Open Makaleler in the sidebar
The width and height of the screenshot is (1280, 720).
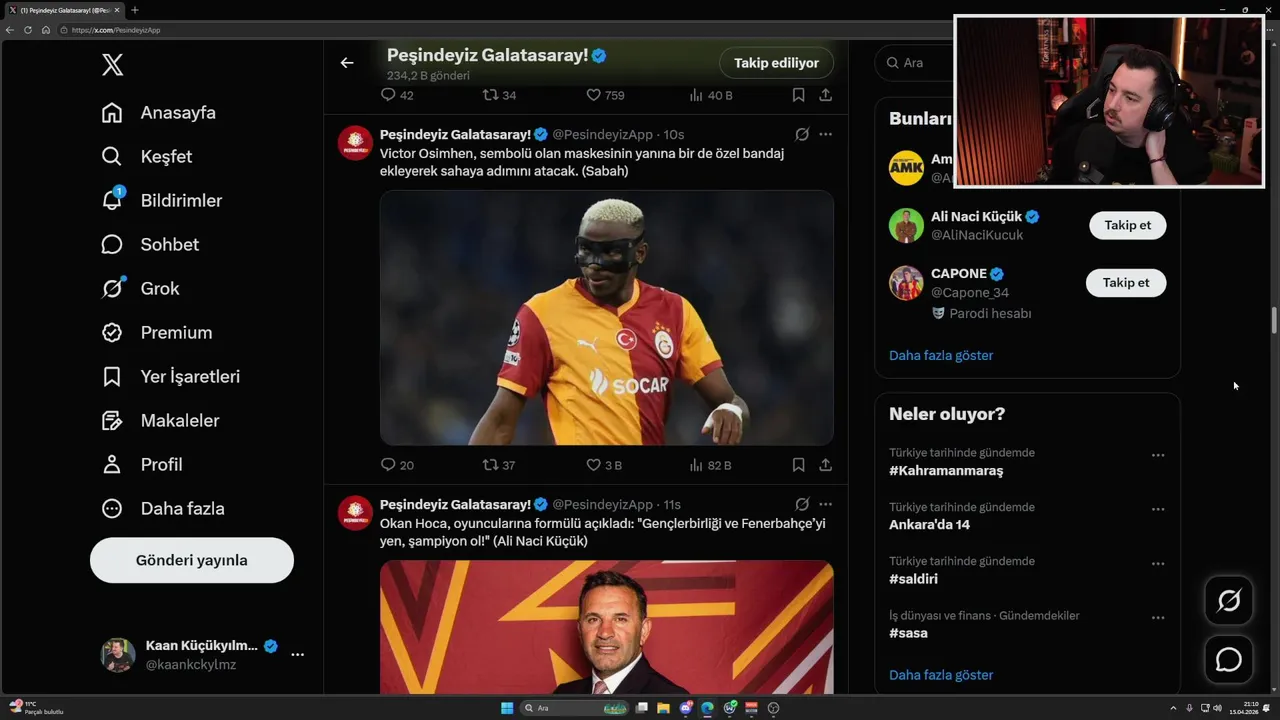[159, 421]
